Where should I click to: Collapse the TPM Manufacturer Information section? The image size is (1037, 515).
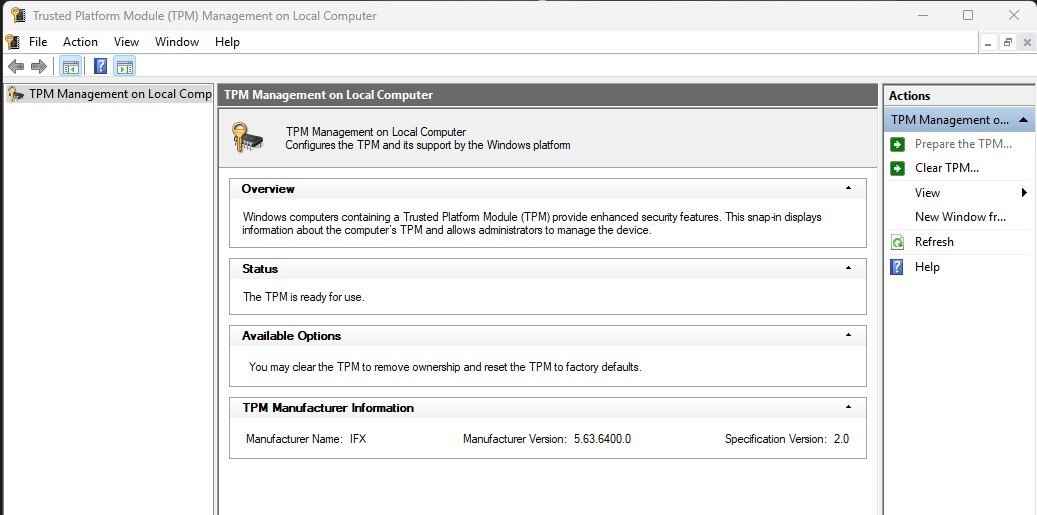coord(849,407)
